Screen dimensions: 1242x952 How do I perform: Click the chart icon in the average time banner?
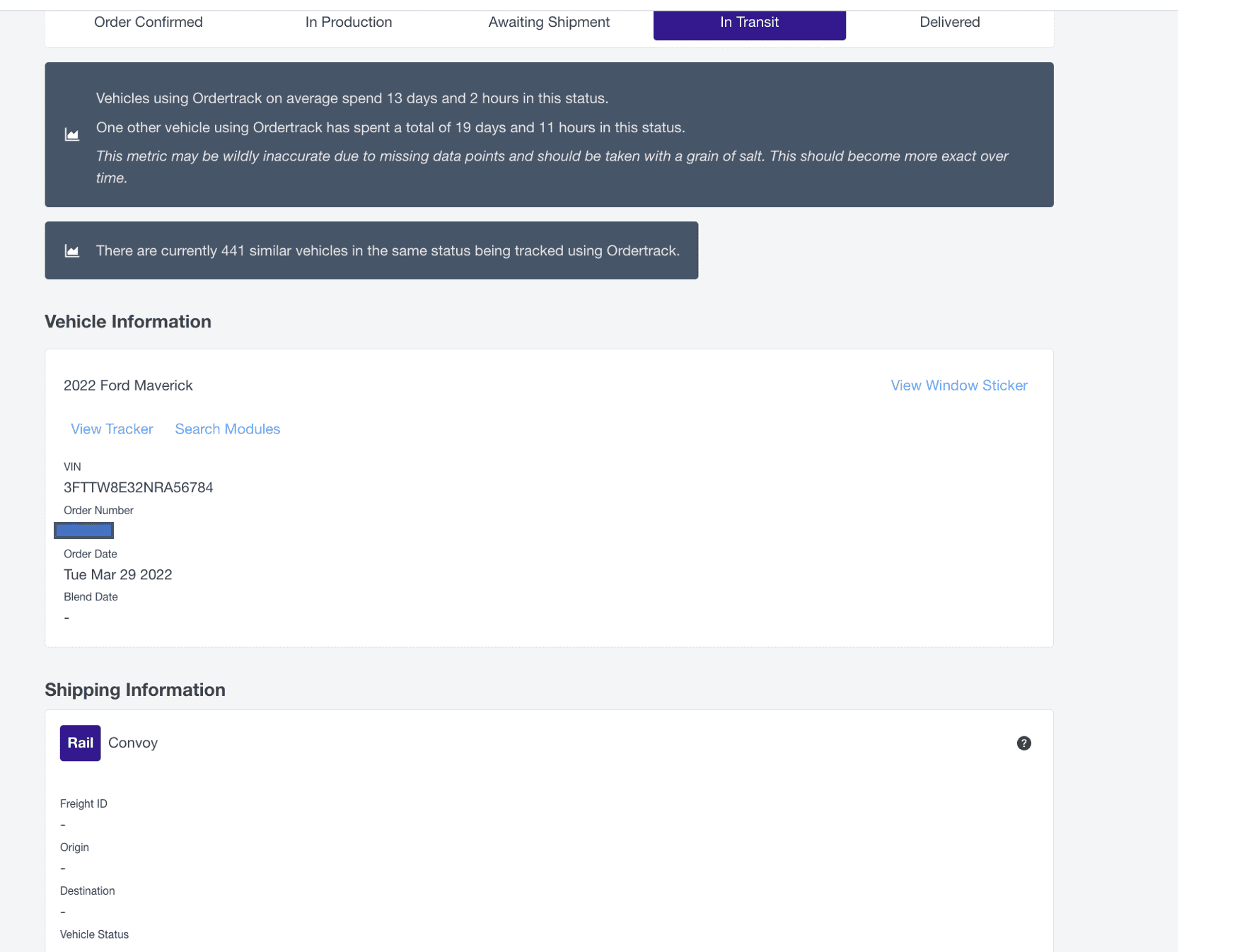tap(72, 134)
